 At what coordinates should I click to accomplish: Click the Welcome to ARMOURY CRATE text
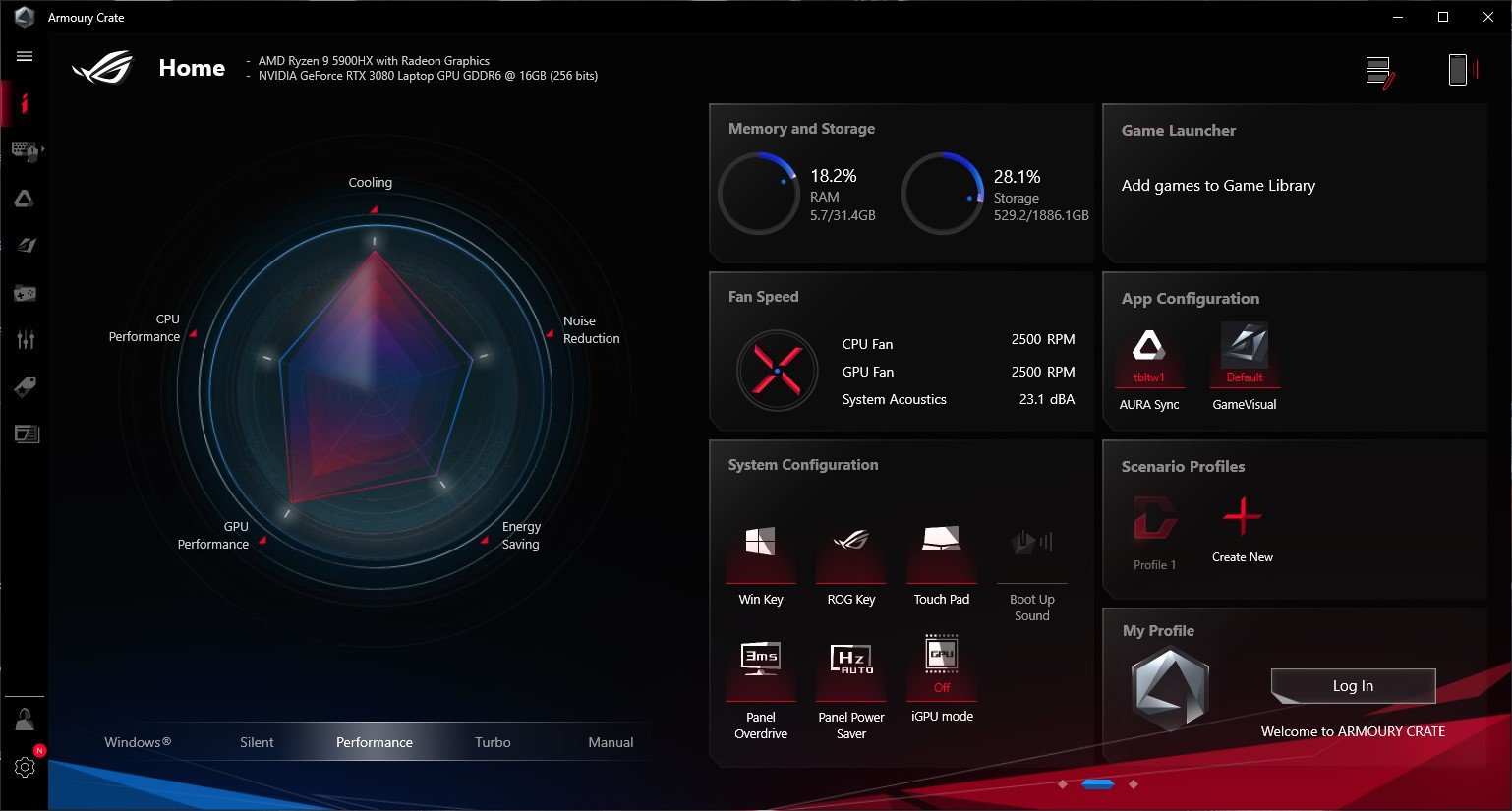[1353, 731]
